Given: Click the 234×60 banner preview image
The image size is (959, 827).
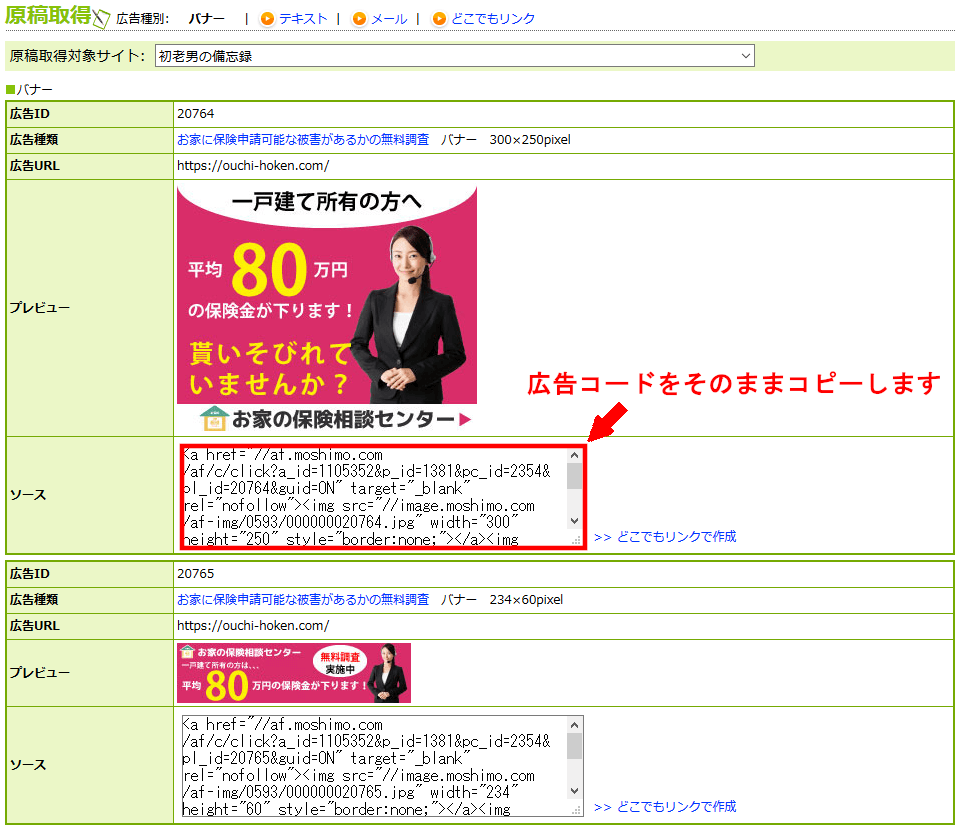Looking at the screenshot, I should click(x=294, y=673).
